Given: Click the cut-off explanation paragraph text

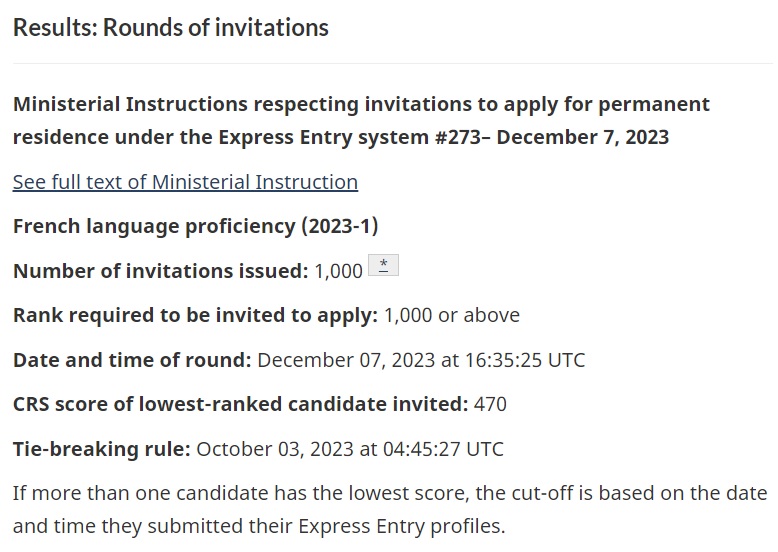Looking at the screenshot, I should tap(390, 510).
